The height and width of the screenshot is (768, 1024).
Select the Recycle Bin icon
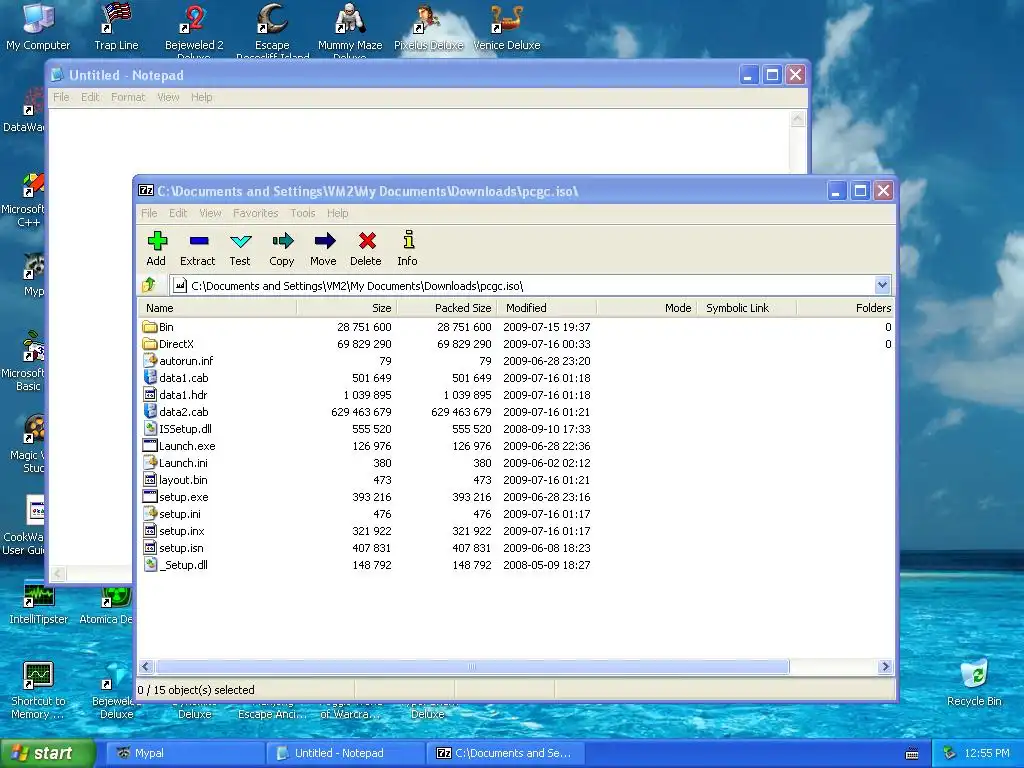(x=974, y=683)
